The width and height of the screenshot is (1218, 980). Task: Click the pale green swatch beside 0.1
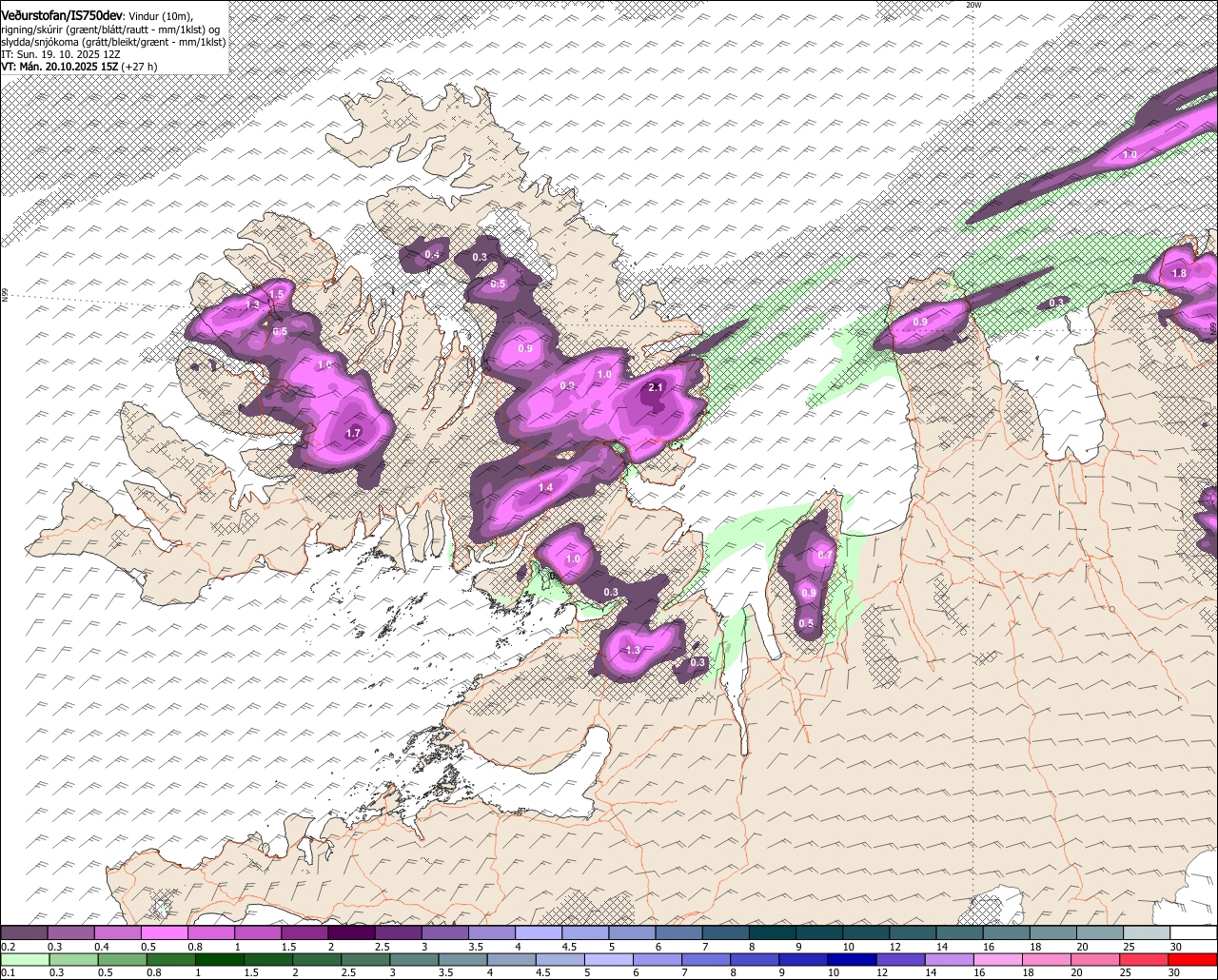(x=23, y=959)
